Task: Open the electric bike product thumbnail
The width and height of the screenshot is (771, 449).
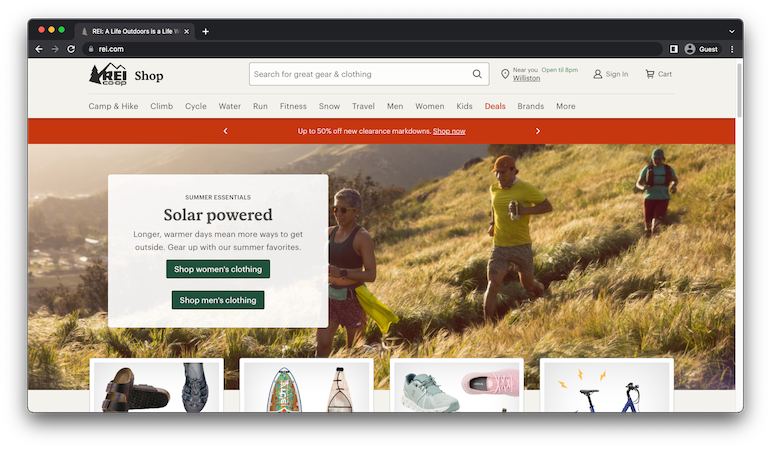Action: (x=607, y=387)
